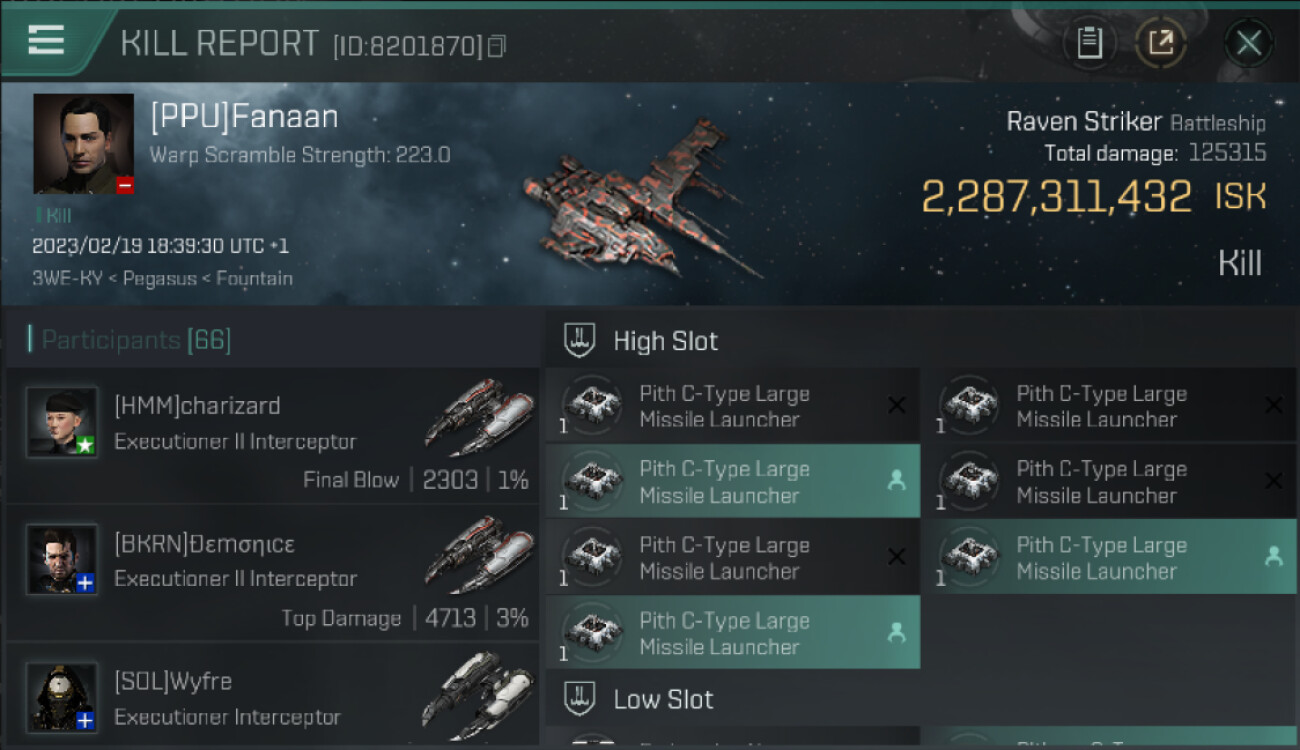Open Fanaan's character portrait

[x=83, y=143]
